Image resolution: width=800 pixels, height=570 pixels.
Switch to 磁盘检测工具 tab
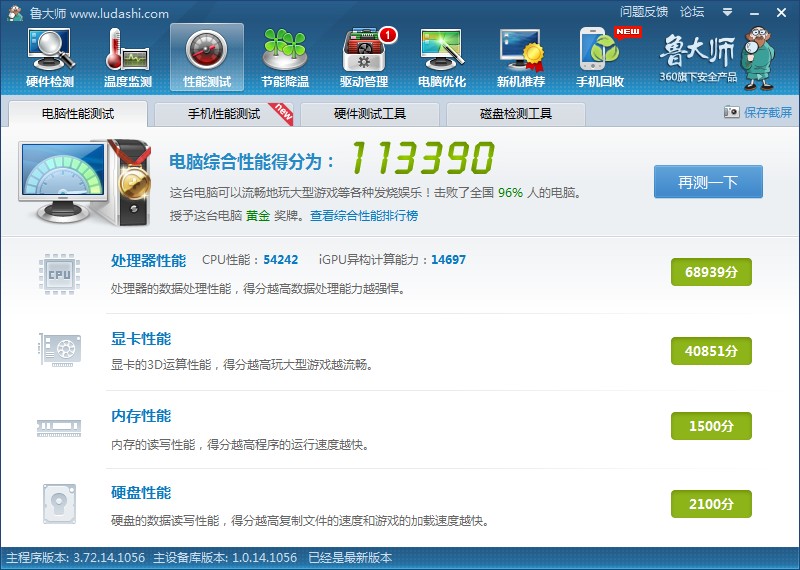515,113
